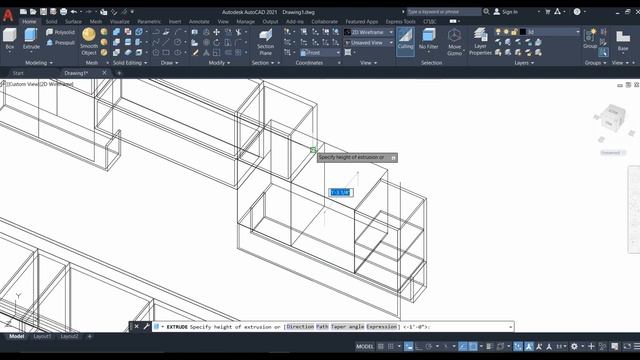Click the MODEL space button
Screen dimensions: 640x360
pyautogui.click(x=364, y=347)
